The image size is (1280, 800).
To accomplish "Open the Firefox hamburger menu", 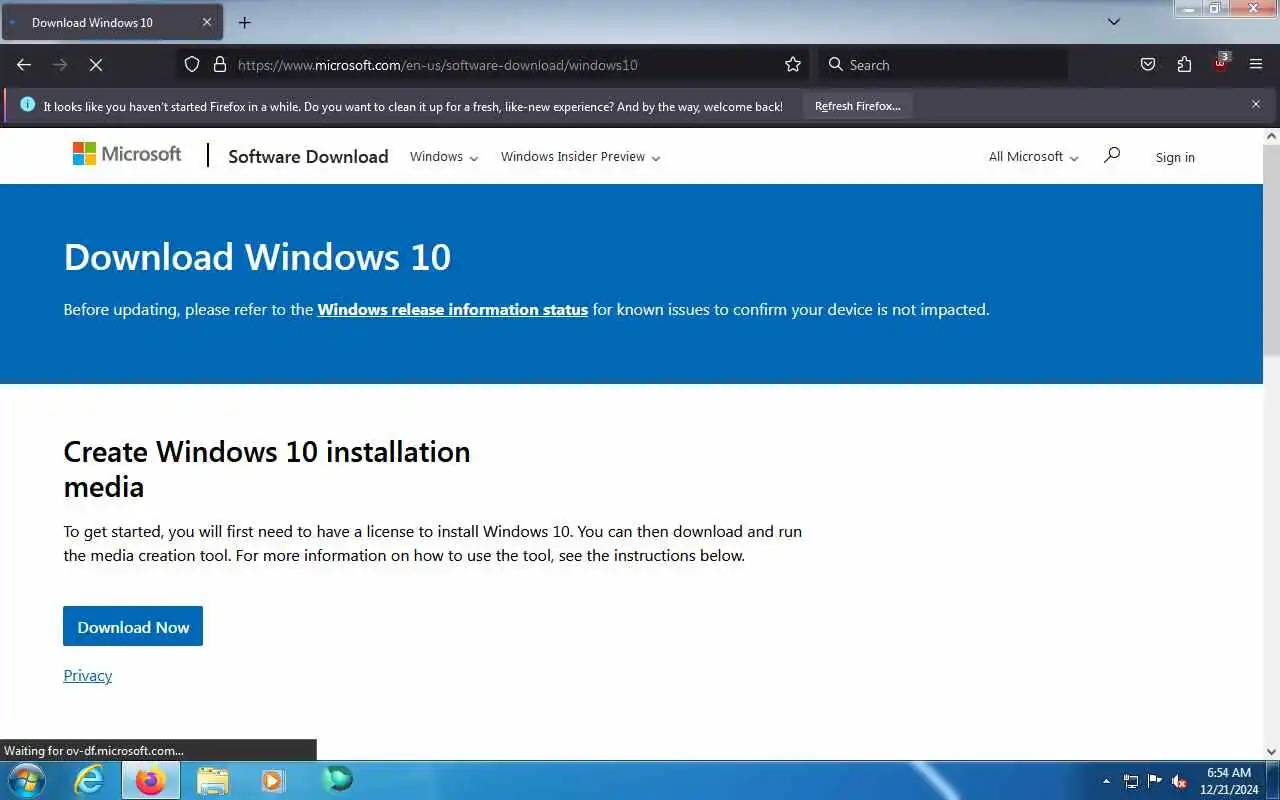I will coord(1256,65).
